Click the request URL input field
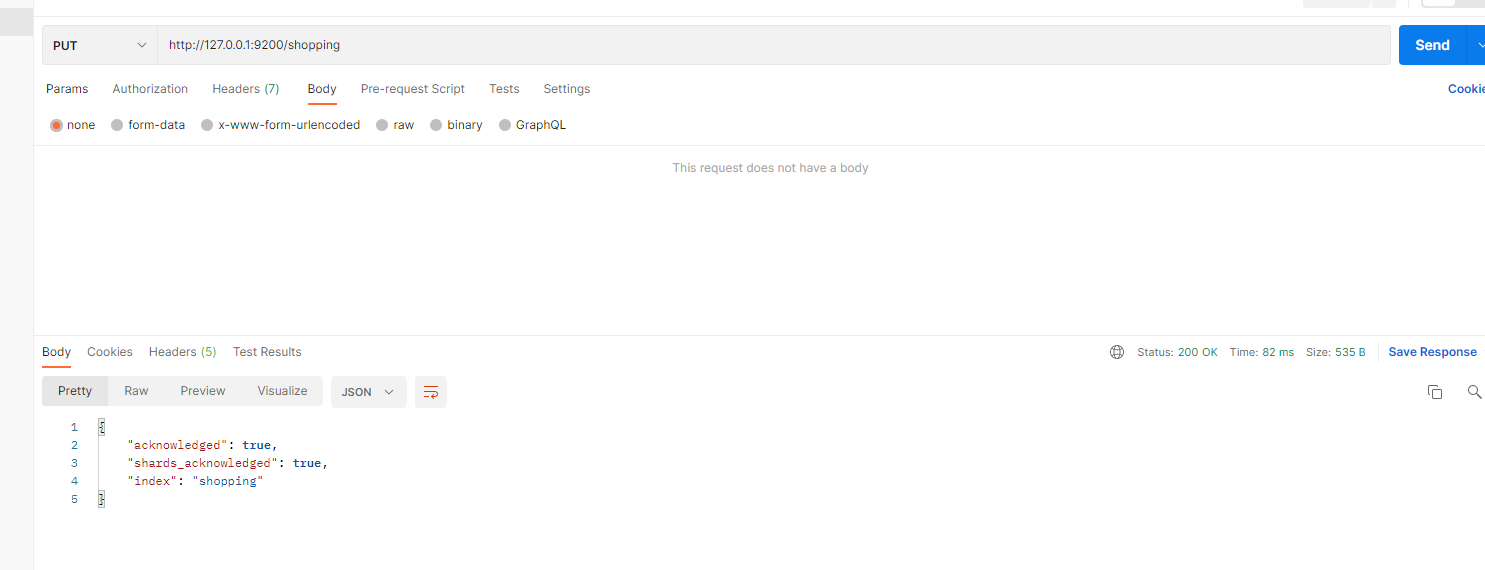The height and width of the screenshot is (570, 1485). [x=774, y=45]
